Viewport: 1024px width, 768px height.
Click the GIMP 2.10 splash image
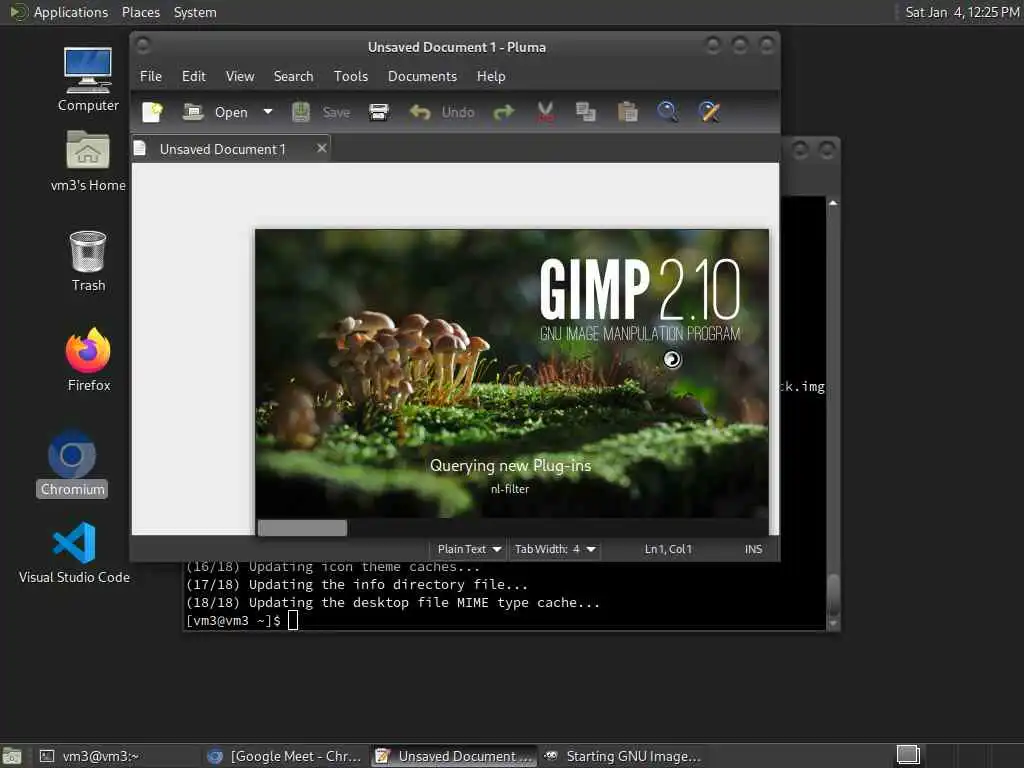click(512, 374)
